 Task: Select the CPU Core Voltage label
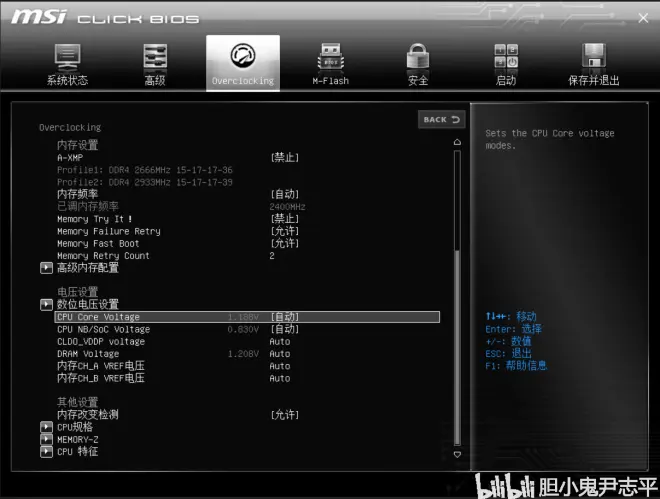[x=98, y=317]
